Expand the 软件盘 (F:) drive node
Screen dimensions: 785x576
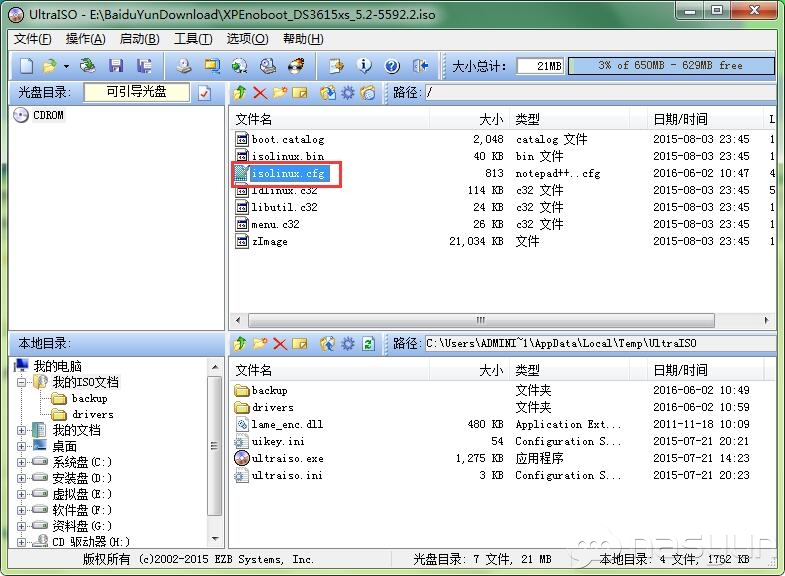[x=22, y=510]
